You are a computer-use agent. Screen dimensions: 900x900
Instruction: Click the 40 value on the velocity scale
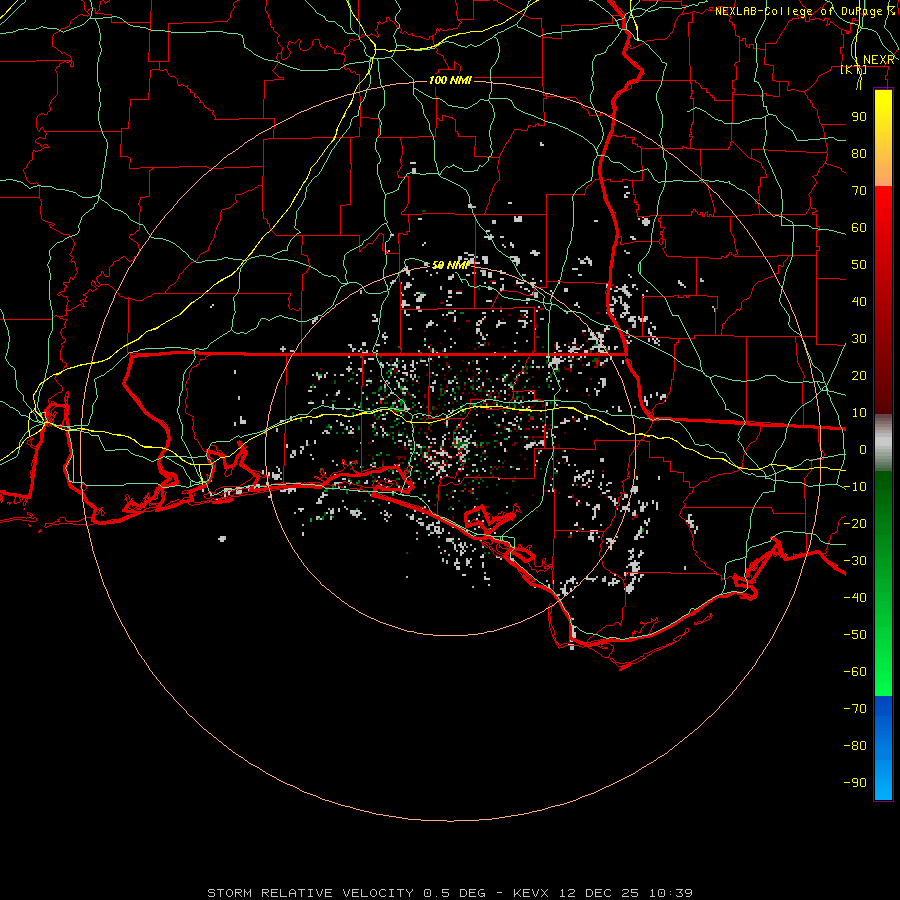(x=859, y=302)
